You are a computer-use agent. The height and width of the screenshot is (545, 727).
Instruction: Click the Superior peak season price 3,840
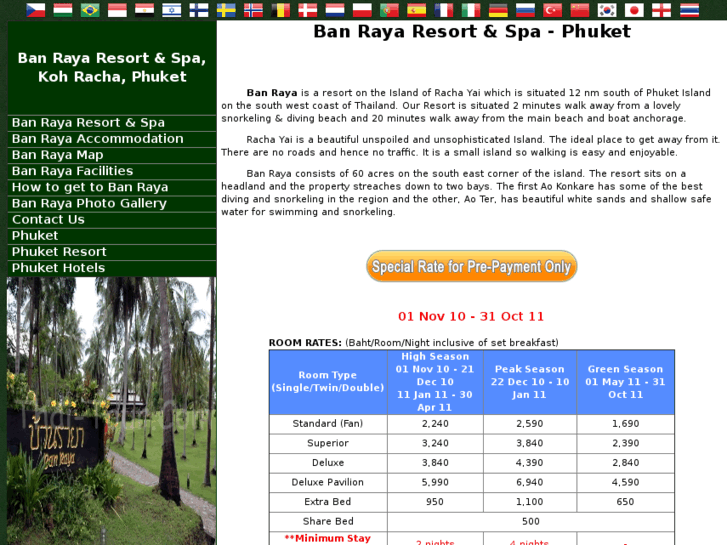530,443
